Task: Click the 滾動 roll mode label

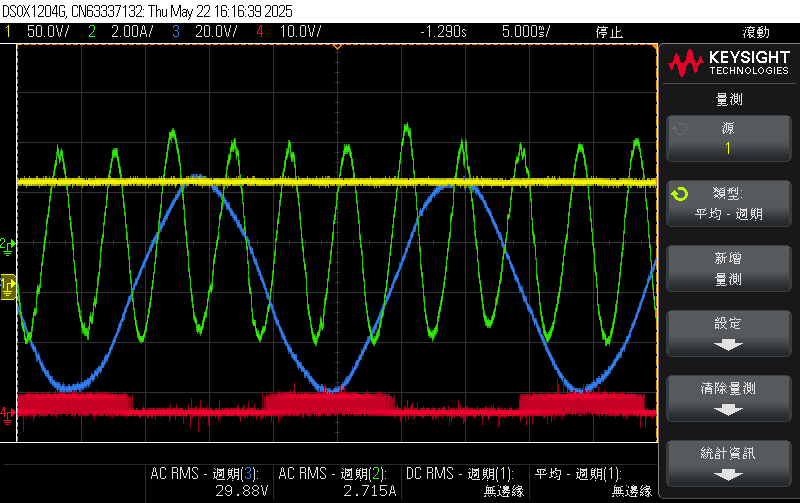Action: [x=756, y=32]
